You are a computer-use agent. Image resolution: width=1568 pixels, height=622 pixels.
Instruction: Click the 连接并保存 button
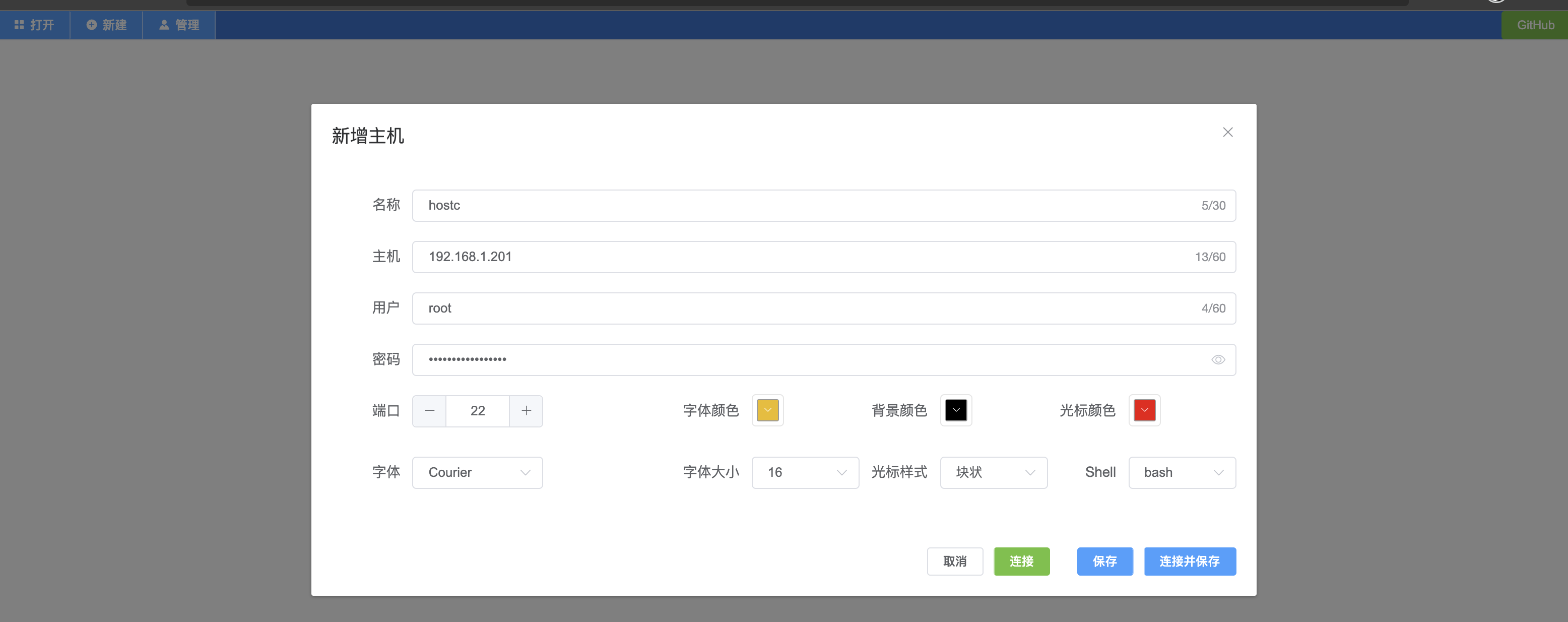pos(1190,561)
